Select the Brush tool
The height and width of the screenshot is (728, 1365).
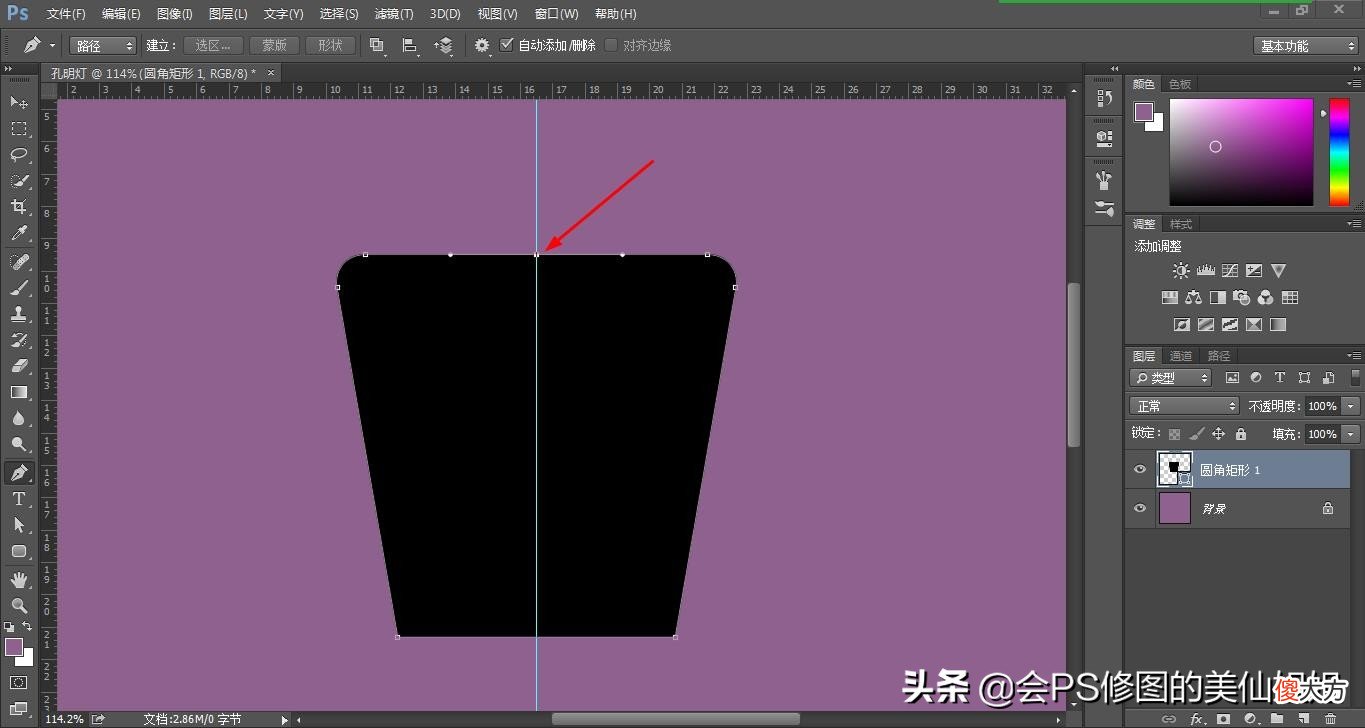(x=19, y=288)
